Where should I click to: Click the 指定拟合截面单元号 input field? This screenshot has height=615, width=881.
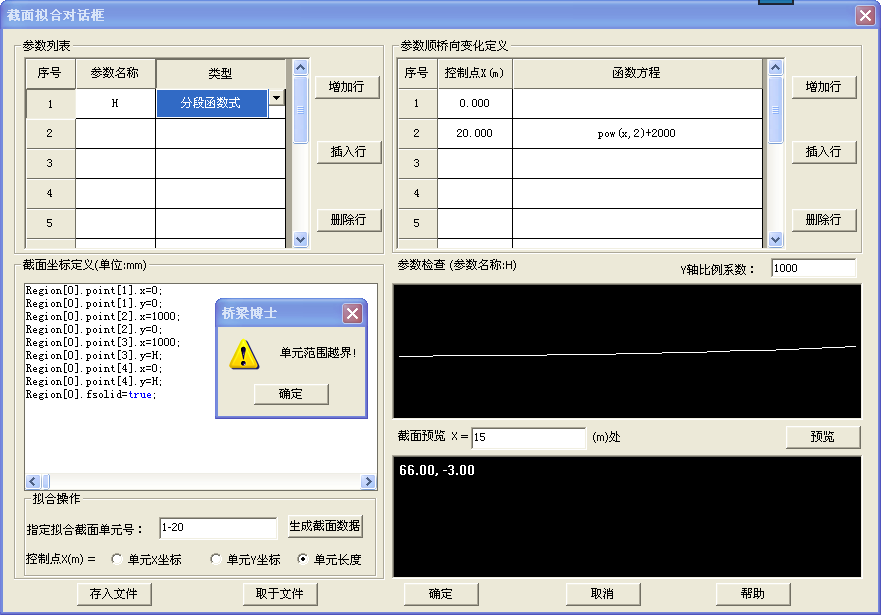[x=218, y=528]
